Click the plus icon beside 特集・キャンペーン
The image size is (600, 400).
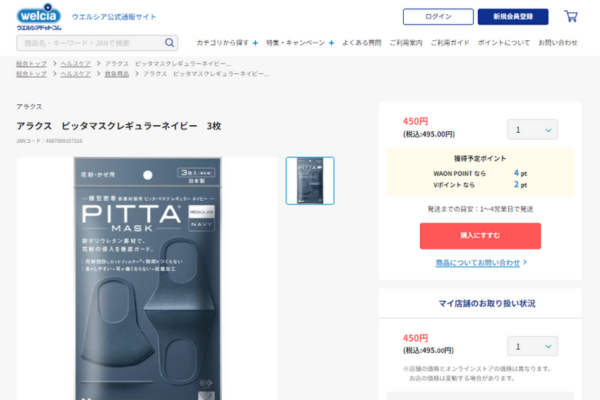[x=331, y=43]
